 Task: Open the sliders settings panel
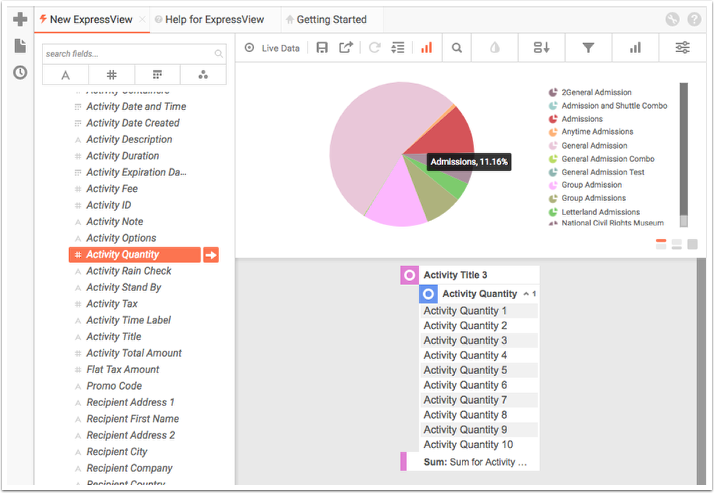click(x=682, y=47)
